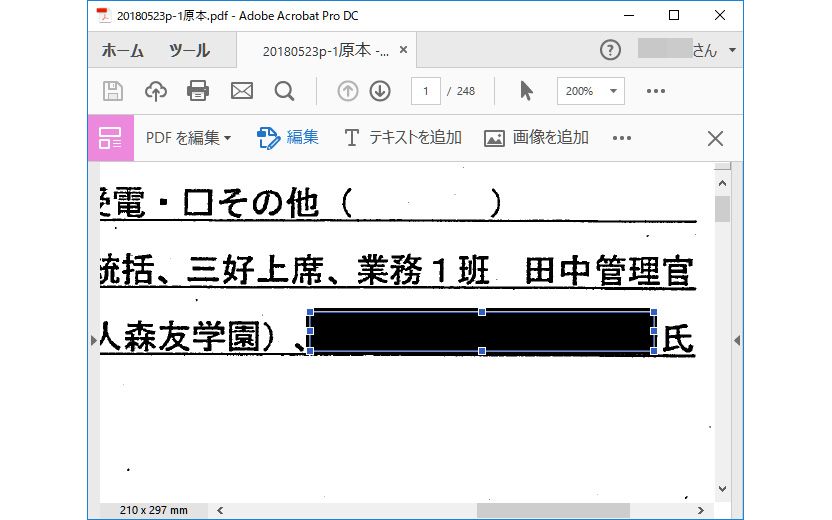Click top-middle handle of black box

482,312
